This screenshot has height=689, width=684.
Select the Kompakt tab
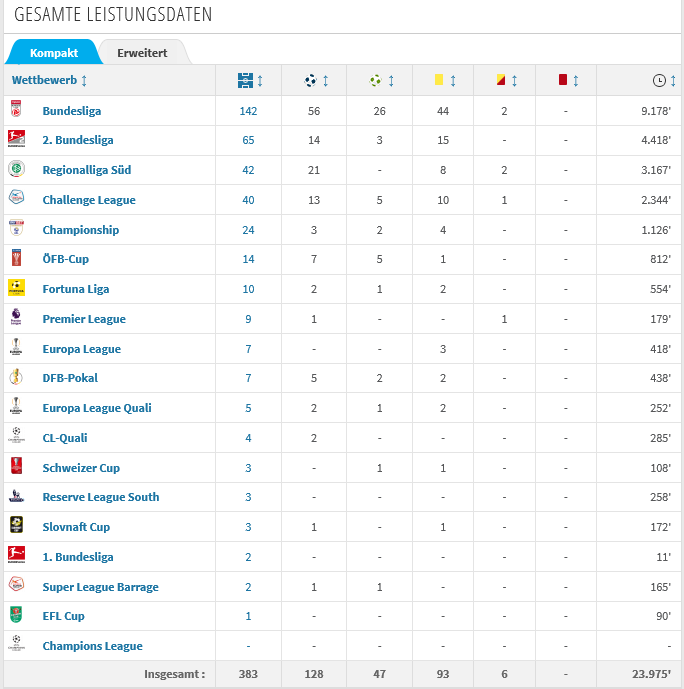click(x=54, y=53)
